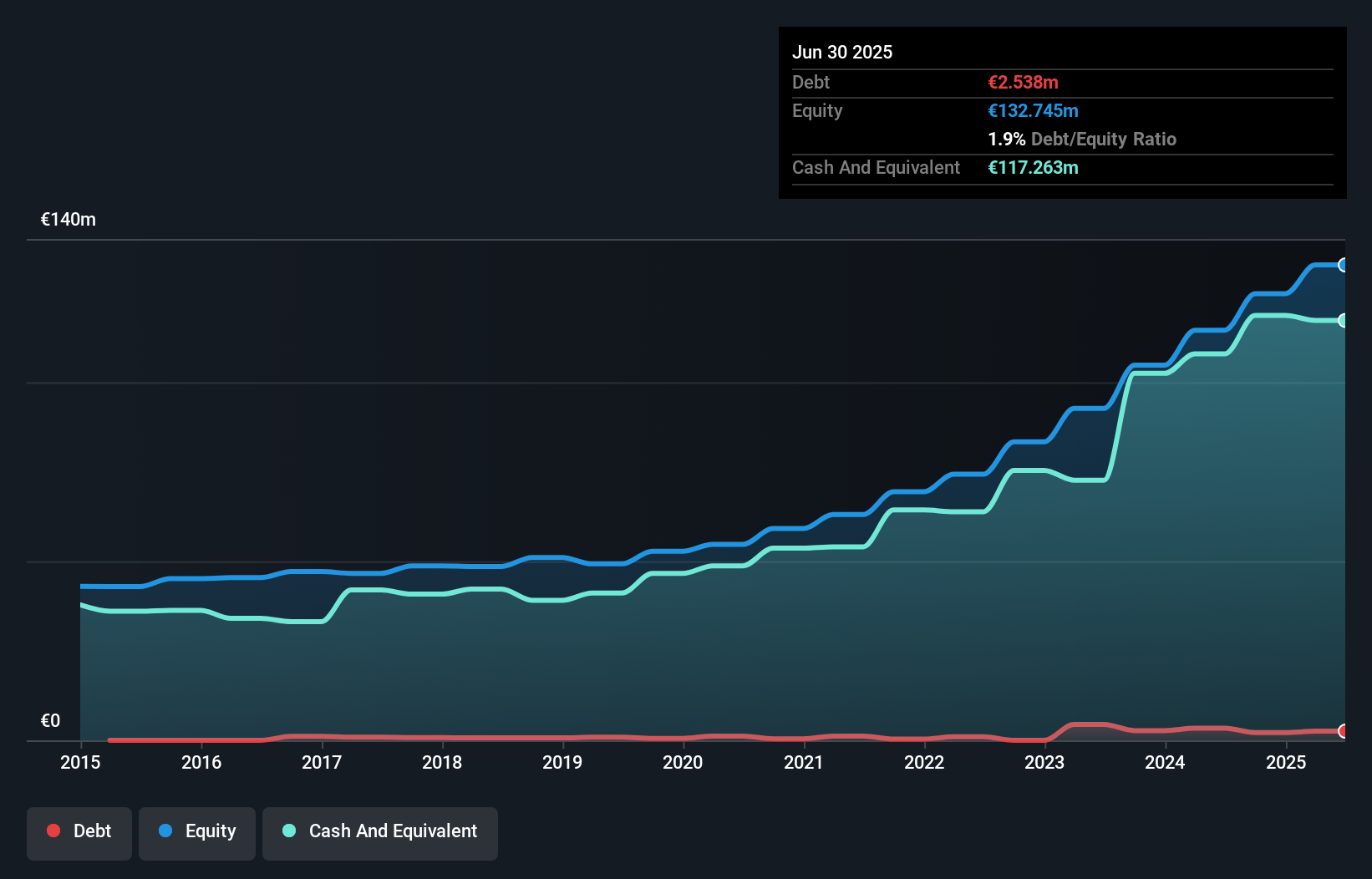Click the teal Cash endpoint marker on the chart

pos(1343,320)
